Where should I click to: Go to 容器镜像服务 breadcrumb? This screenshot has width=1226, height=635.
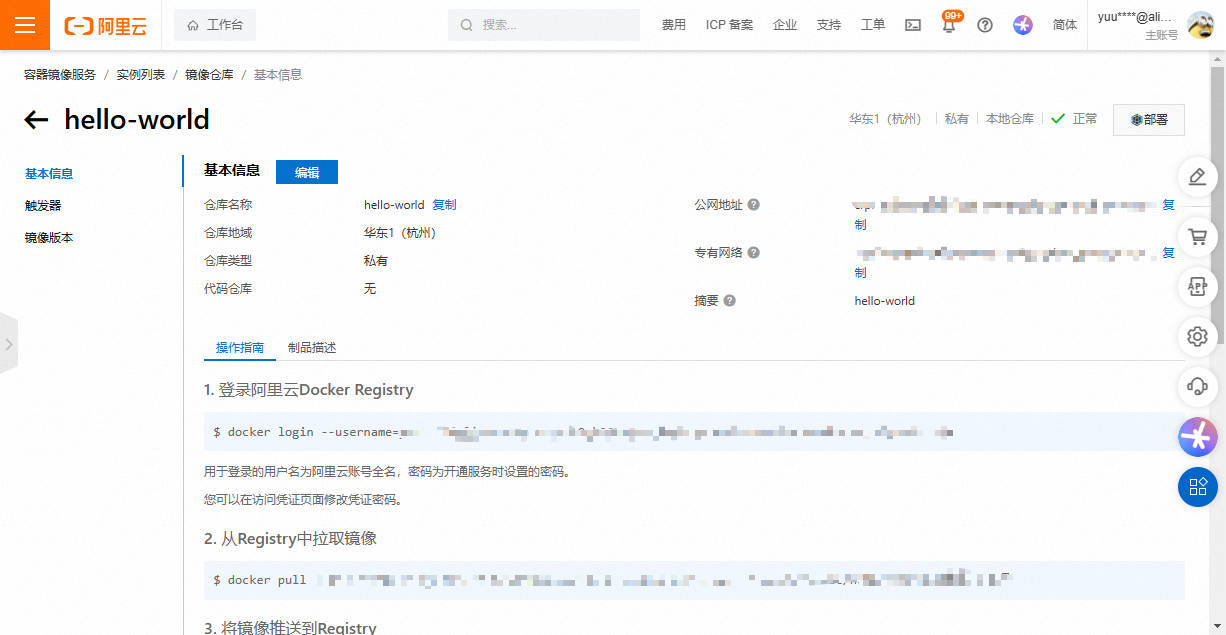[x=60, y=75]
